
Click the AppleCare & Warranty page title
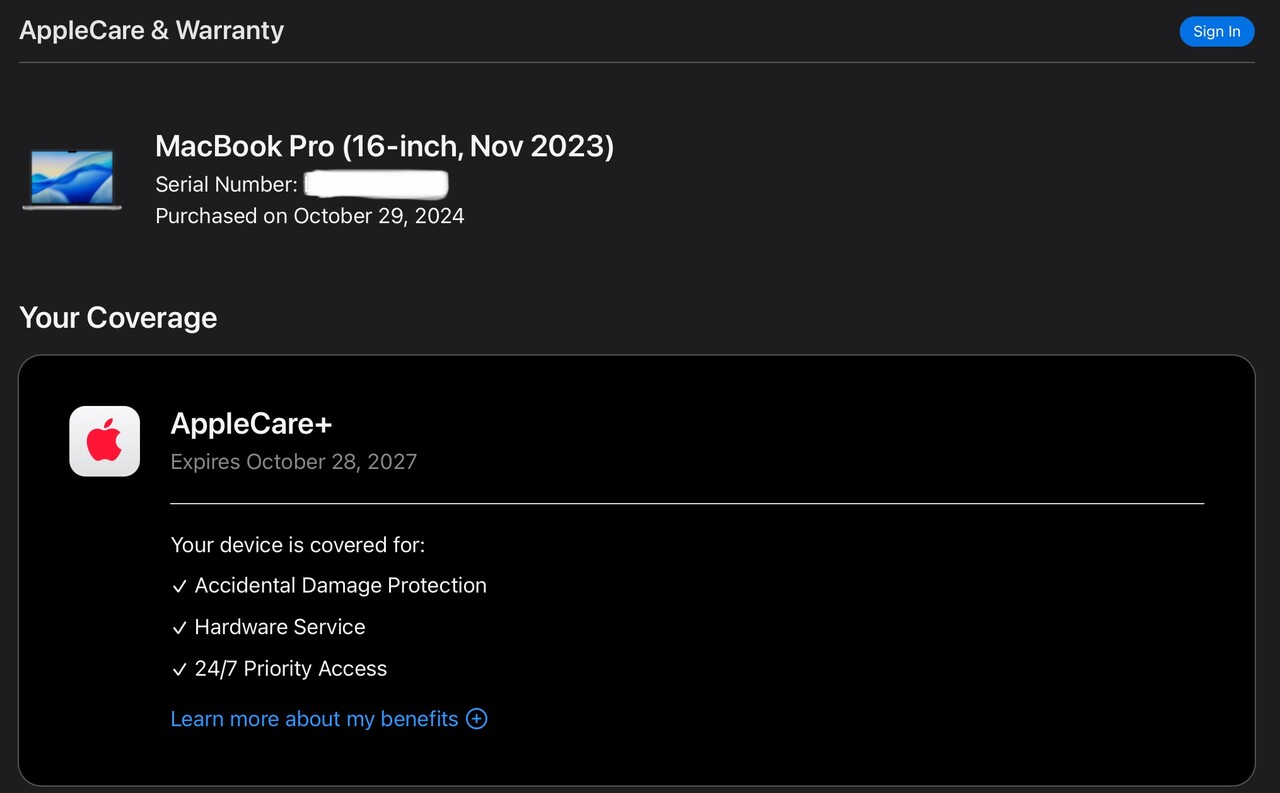click(151, 30)
